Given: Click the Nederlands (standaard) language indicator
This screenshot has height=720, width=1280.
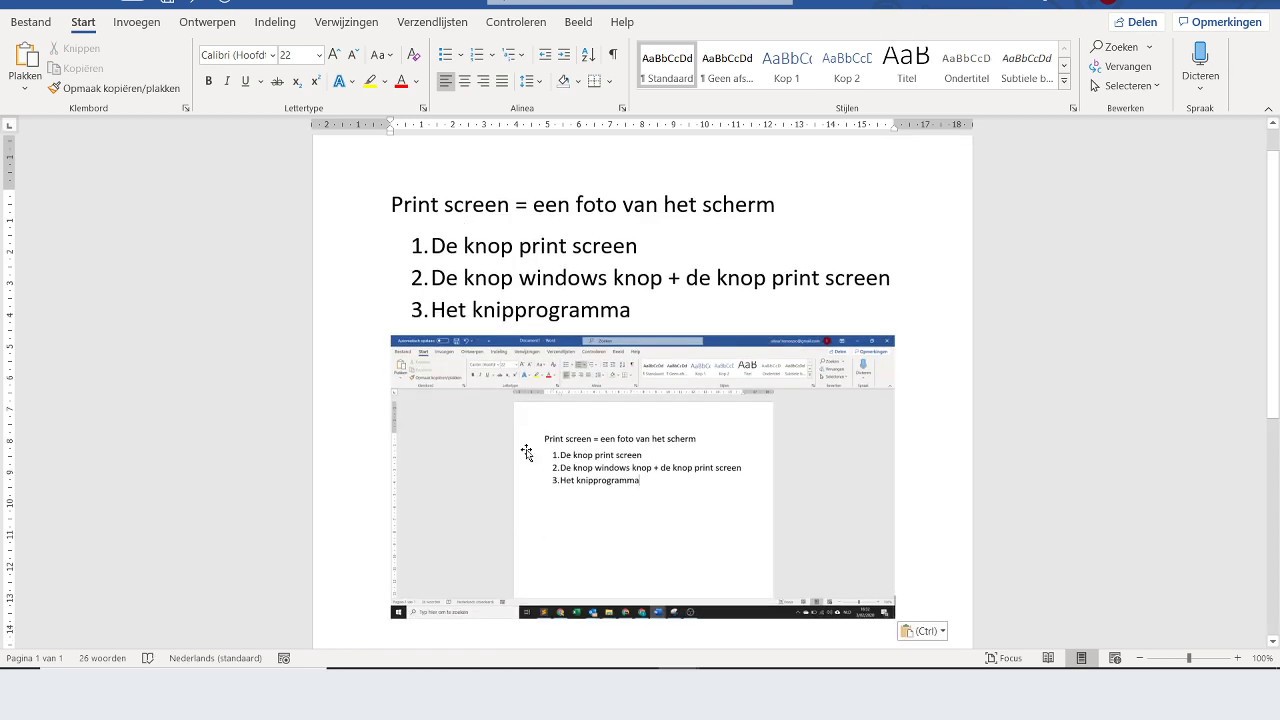Looking at the screenshot, I should (x=215, y=658).
